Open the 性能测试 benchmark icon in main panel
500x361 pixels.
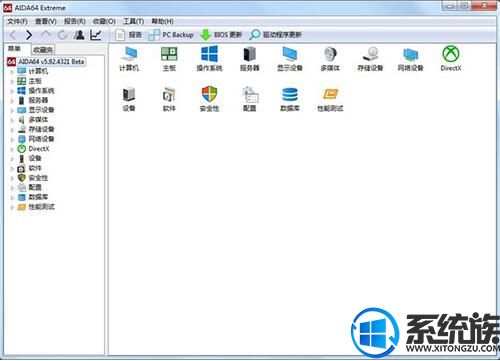tap(330, 99)
